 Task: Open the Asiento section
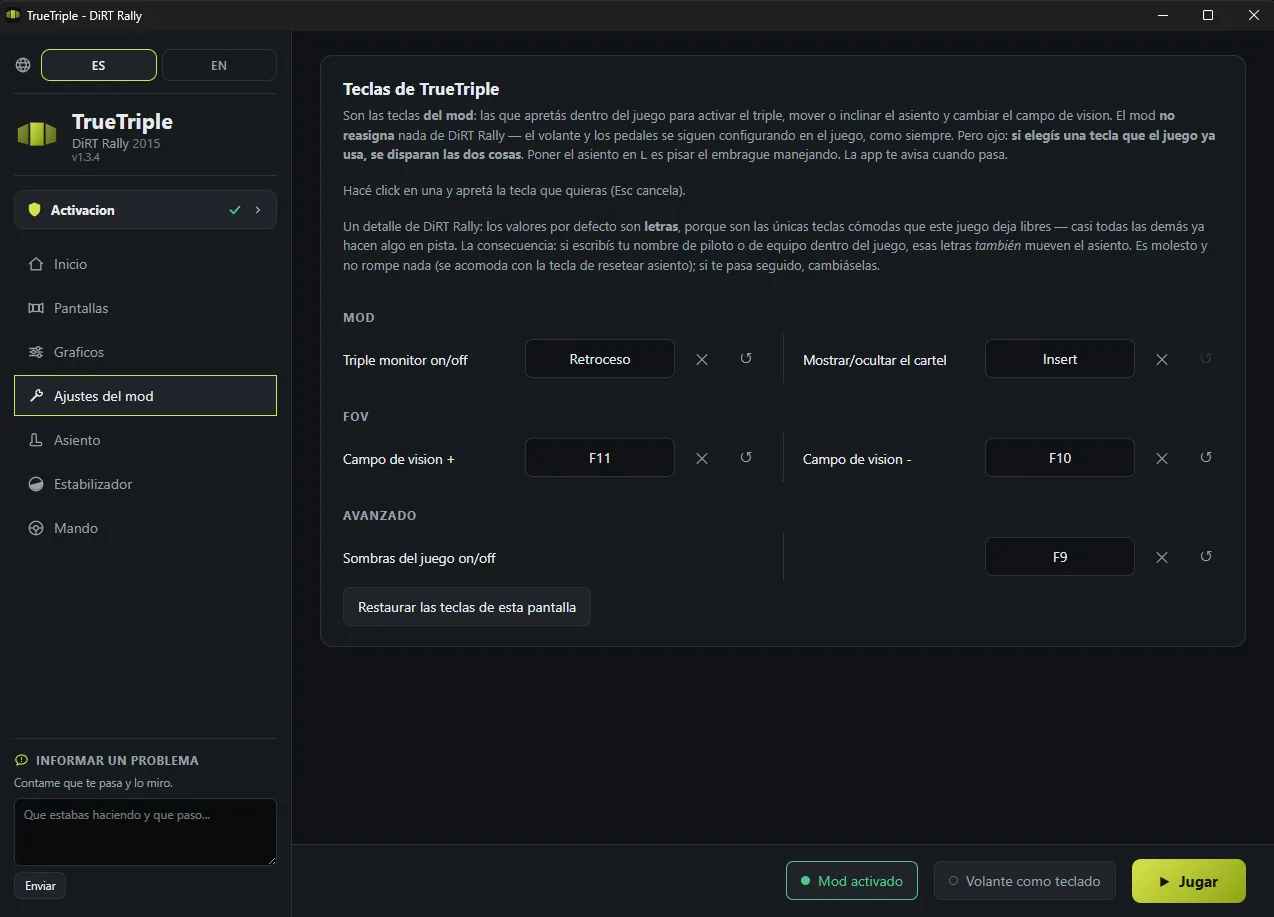click(145, 440)
